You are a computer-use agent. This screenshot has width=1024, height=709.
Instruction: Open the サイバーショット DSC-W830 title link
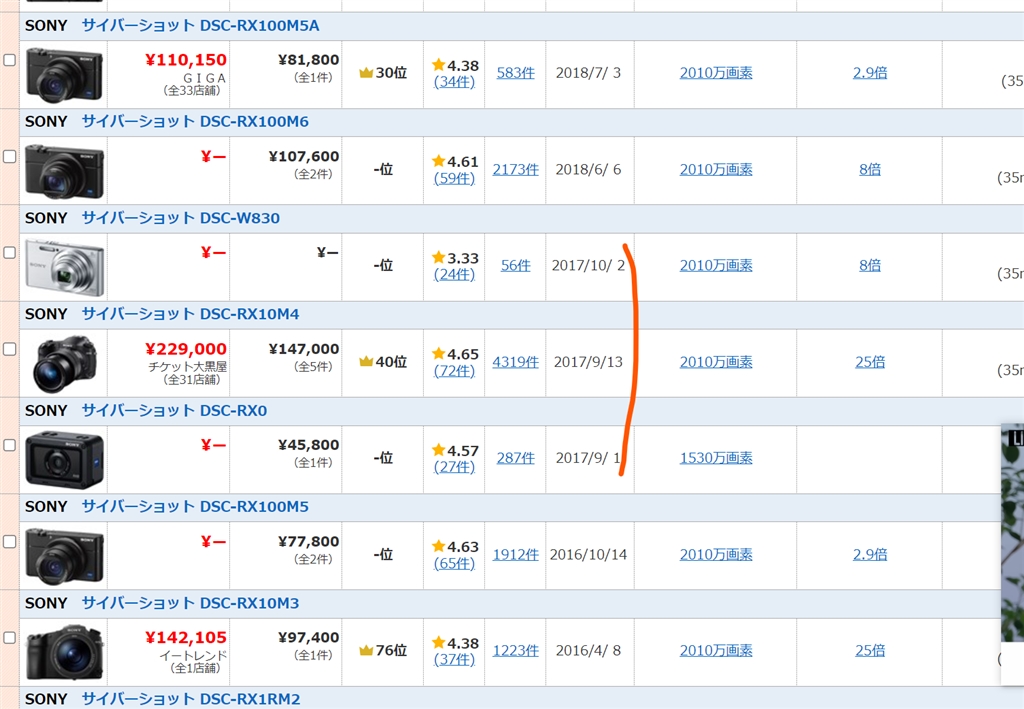pos(181,218)
